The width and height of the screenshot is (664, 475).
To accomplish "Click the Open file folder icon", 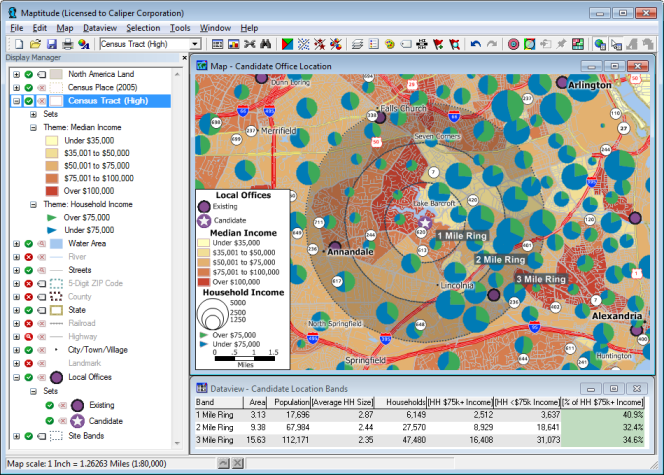I will coord(35,45).
